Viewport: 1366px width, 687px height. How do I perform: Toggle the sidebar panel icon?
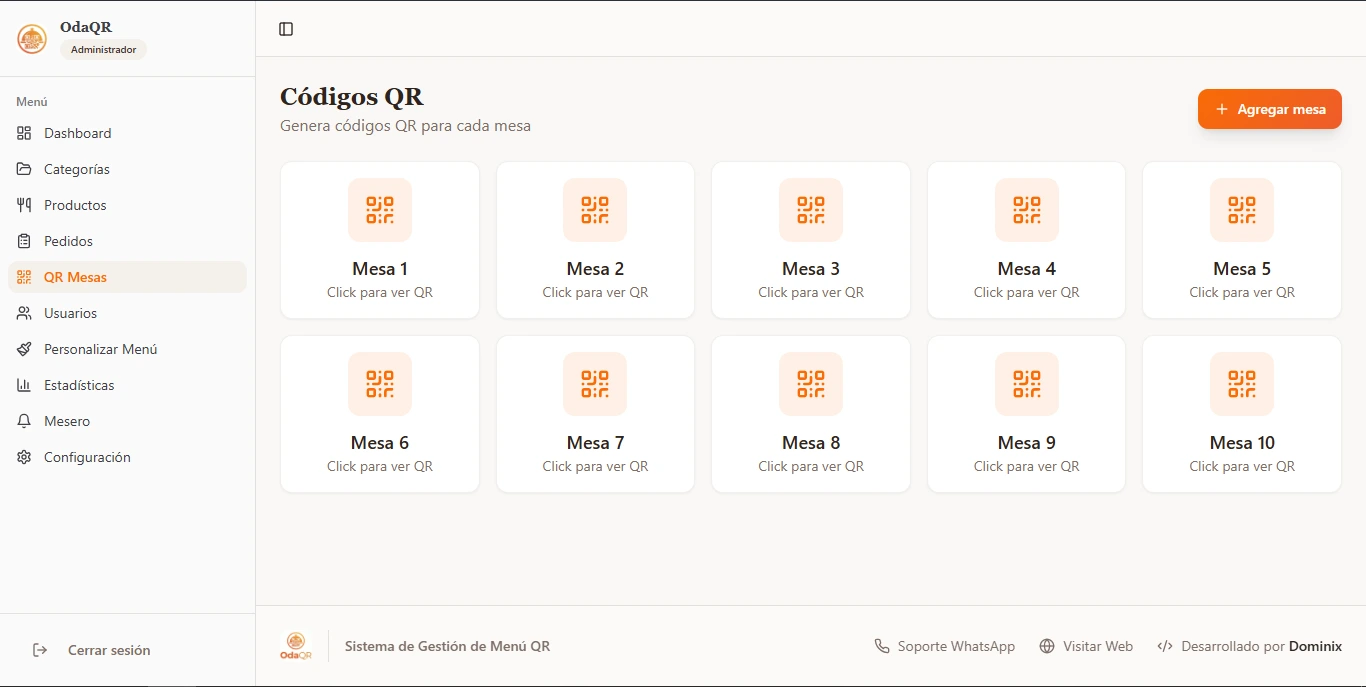tap(286, 29)
